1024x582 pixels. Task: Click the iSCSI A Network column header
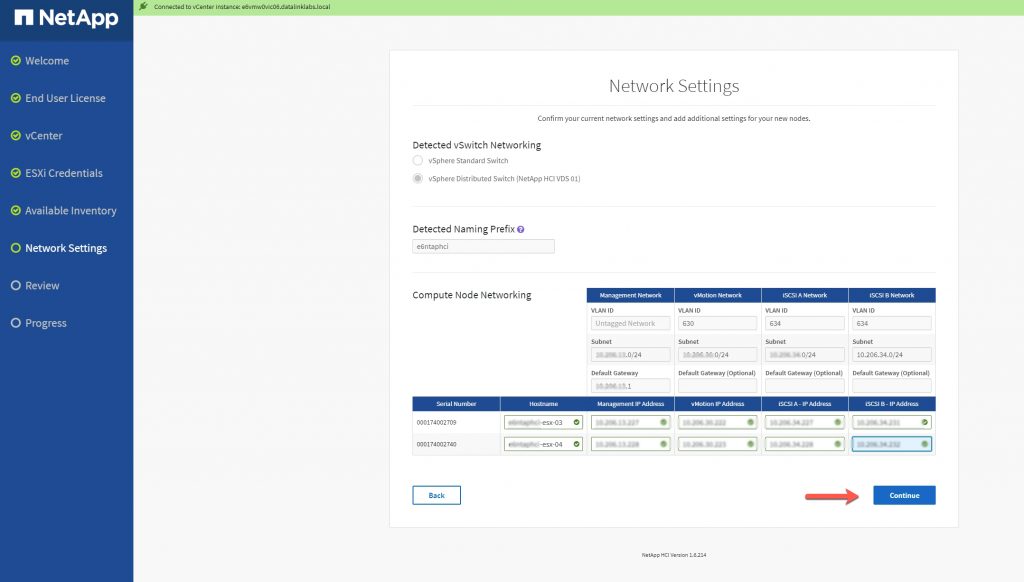[x=805, y=295]
